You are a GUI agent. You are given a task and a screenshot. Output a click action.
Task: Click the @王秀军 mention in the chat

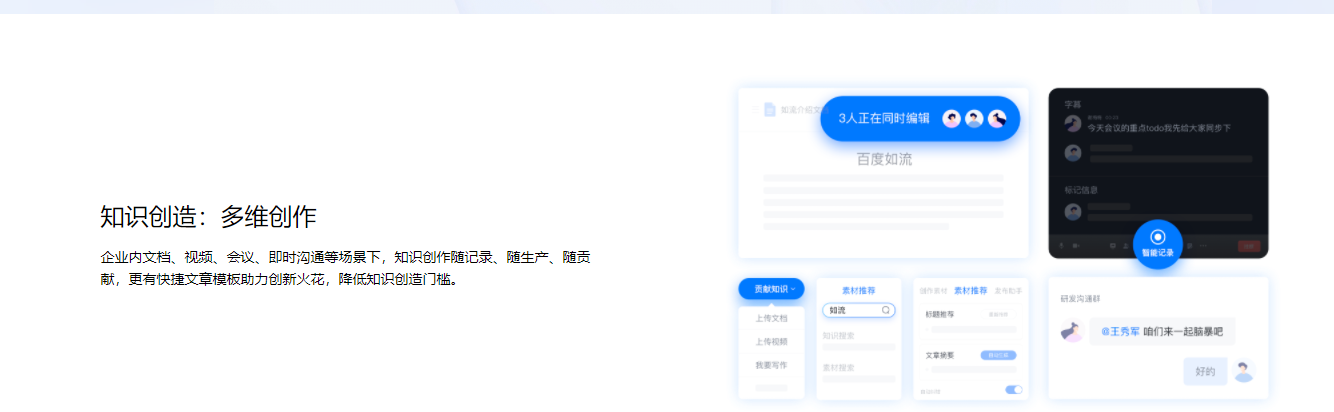pos(1120,331)
